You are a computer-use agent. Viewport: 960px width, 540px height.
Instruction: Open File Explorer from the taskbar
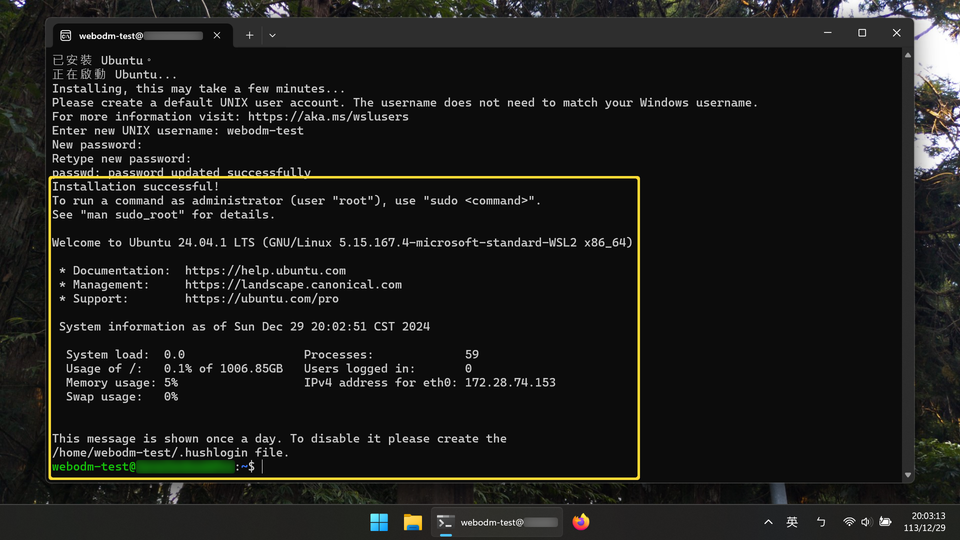click(x=412, y=522)
